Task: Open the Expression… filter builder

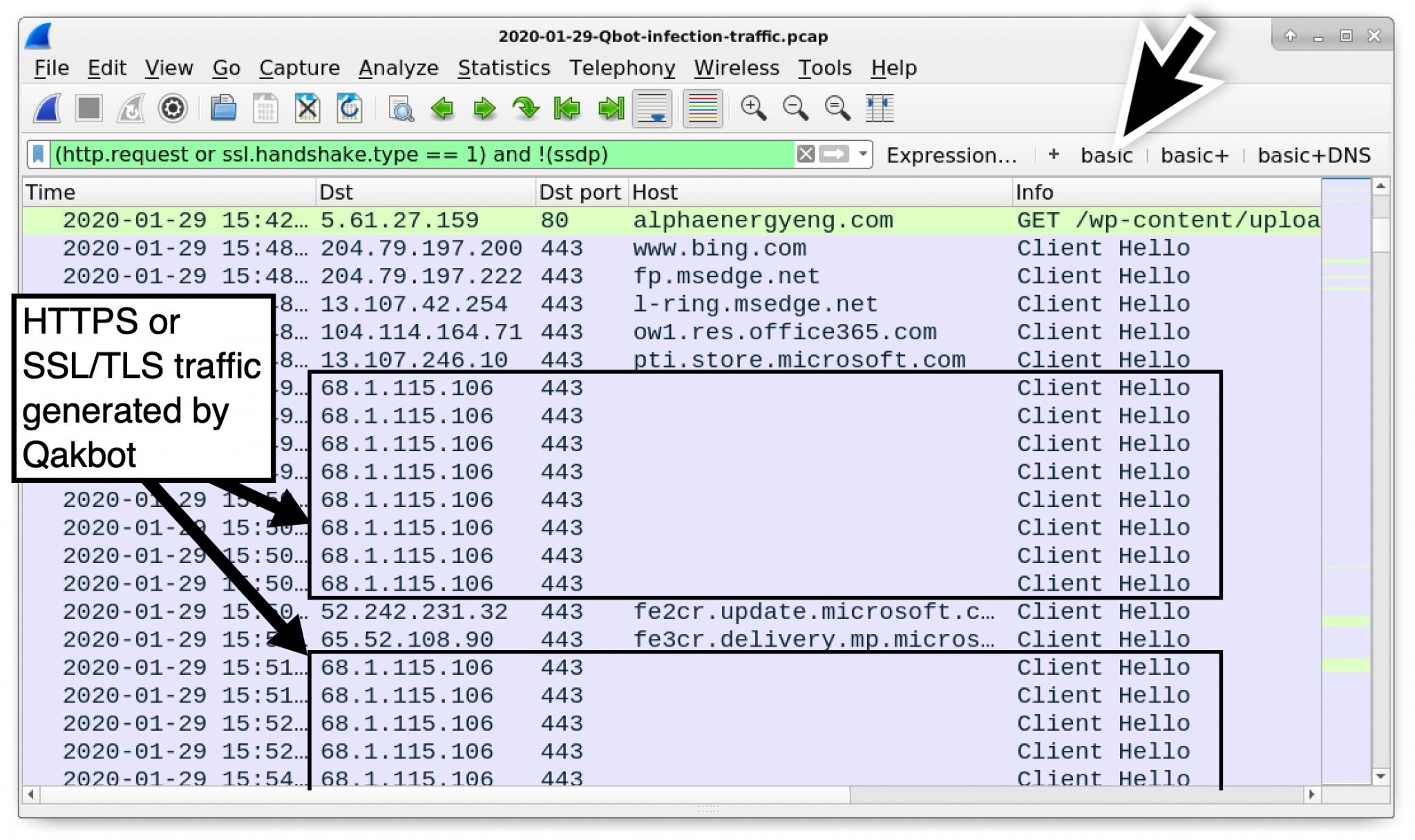Action: click(x=951, y=155)
